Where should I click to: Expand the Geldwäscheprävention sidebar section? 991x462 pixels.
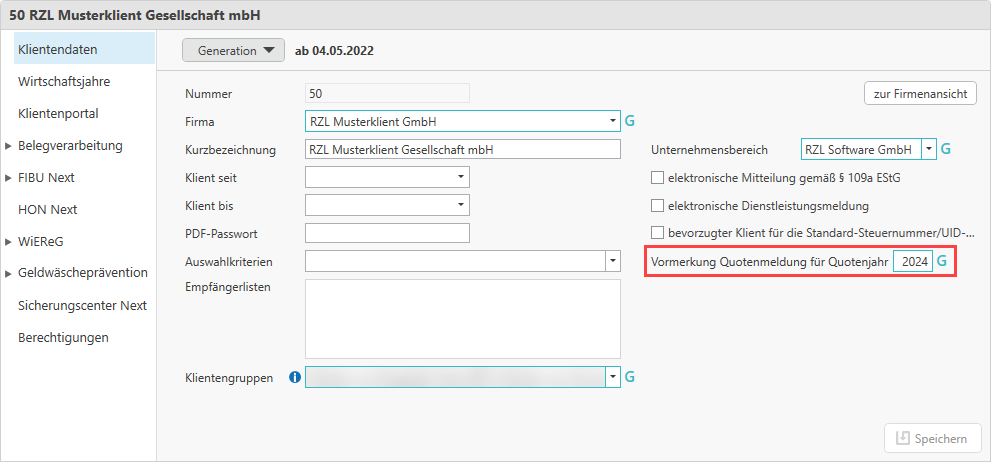(x=9, y=274)
